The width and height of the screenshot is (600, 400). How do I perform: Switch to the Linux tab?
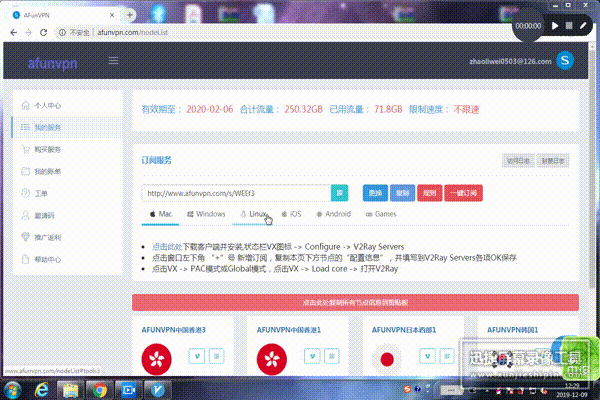pos(253,214)
